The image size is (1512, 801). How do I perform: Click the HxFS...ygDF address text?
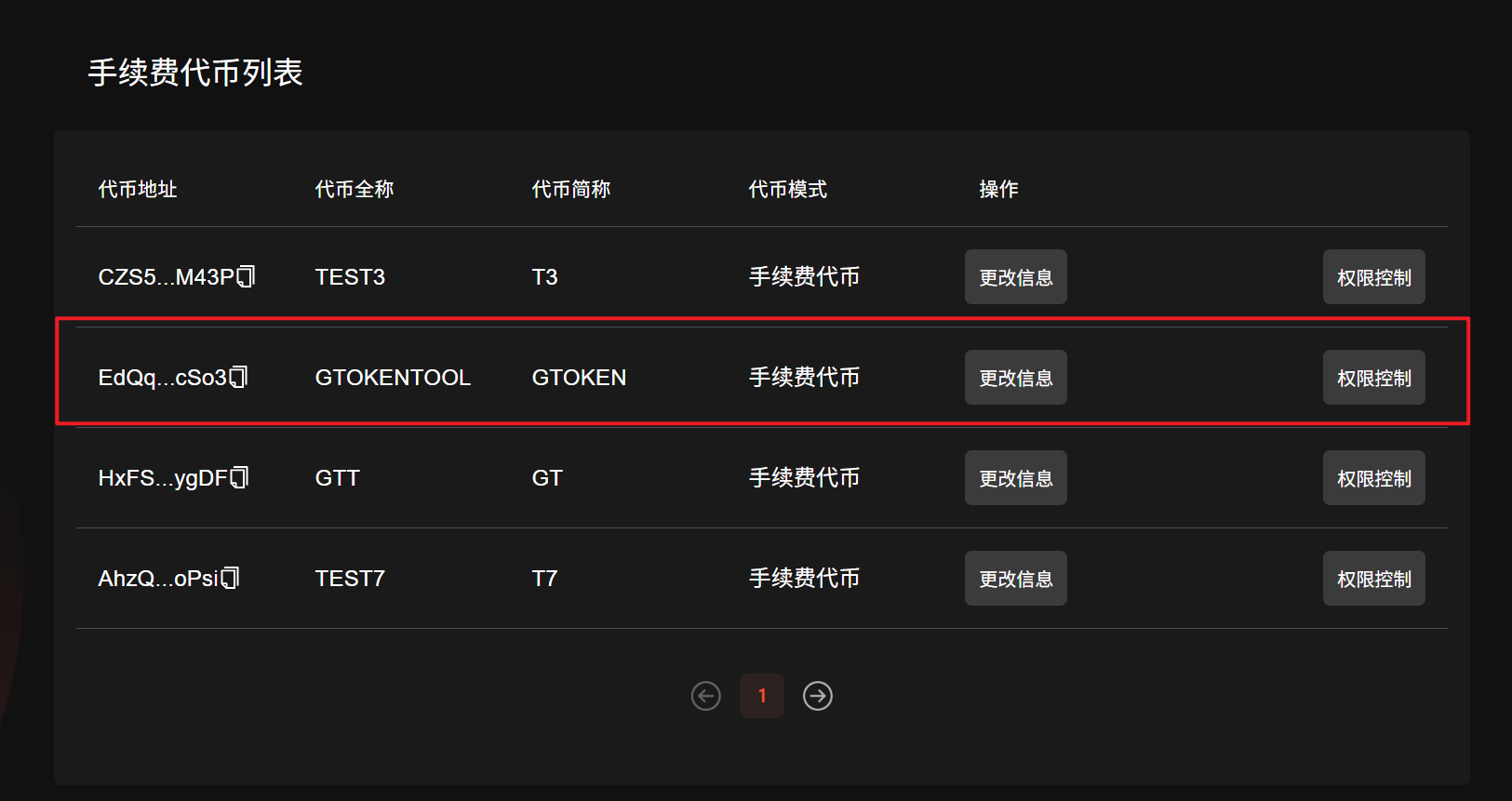pyautogui.click(x=163, y=478)
